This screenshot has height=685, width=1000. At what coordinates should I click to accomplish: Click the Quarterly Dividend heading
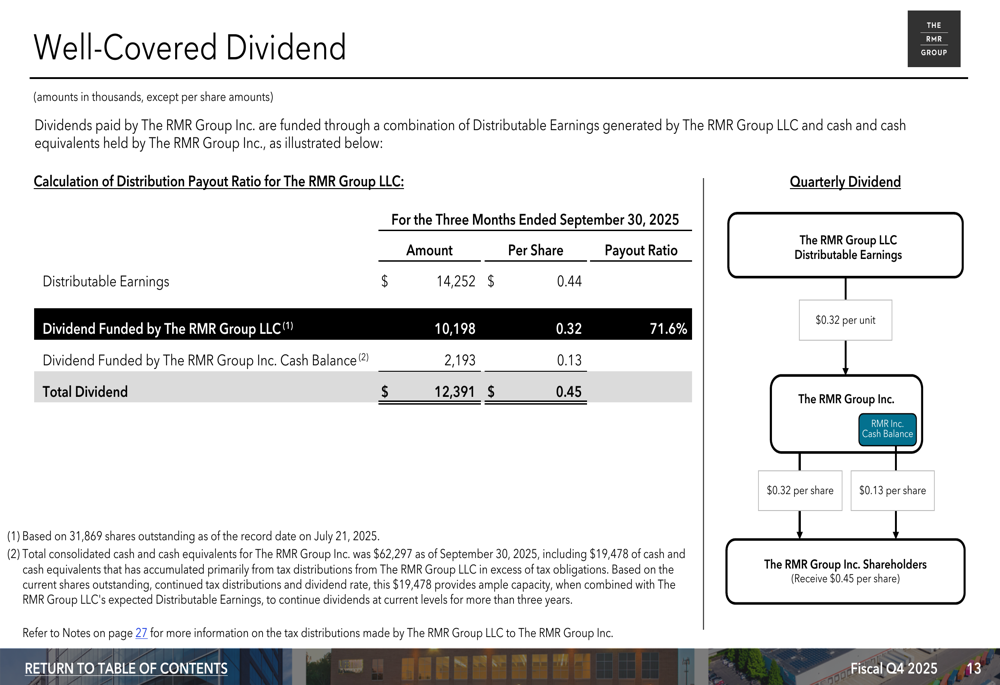click(x=845, y=182)
